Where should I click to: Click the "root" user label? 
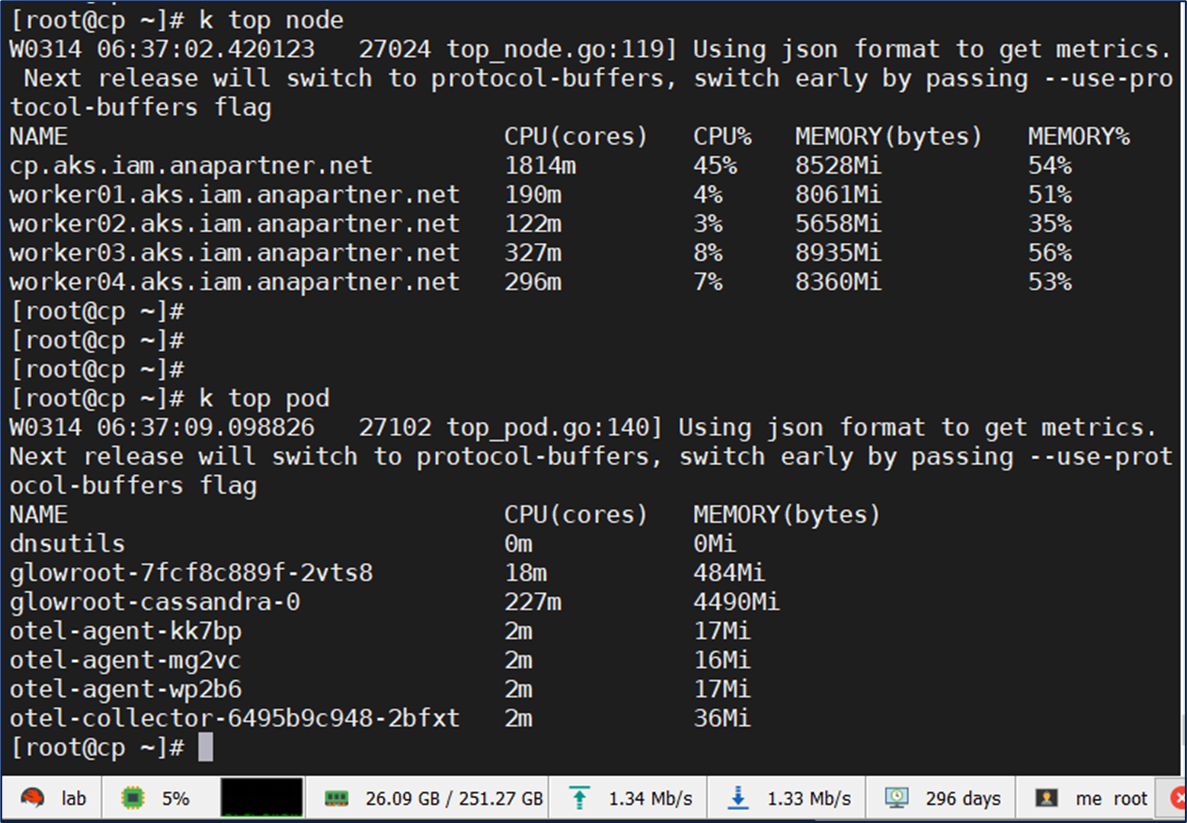point(1130,798)
